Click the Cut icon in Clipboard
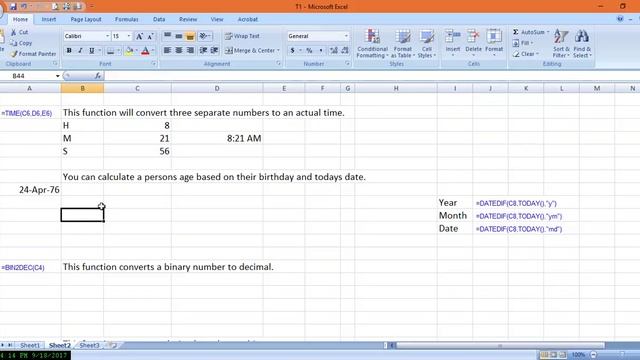The height and width of the screenshot is (360, 640). pyautogui.click(x=14, y=32)
